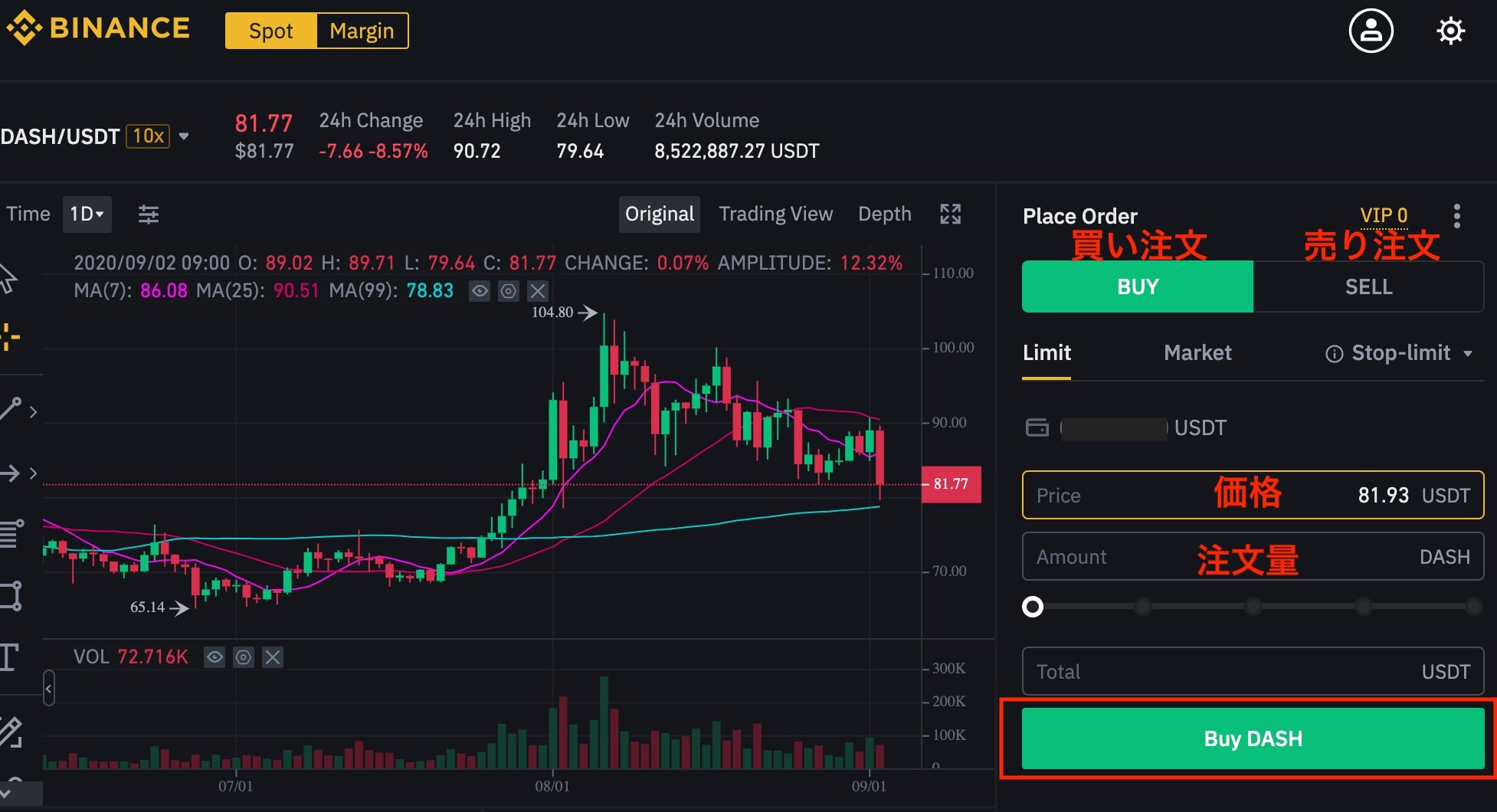This screenshot has width=1497, height=812.
Task: Switch the chart to Trading View
Action: pyautogui.click(x=775, y=214)
